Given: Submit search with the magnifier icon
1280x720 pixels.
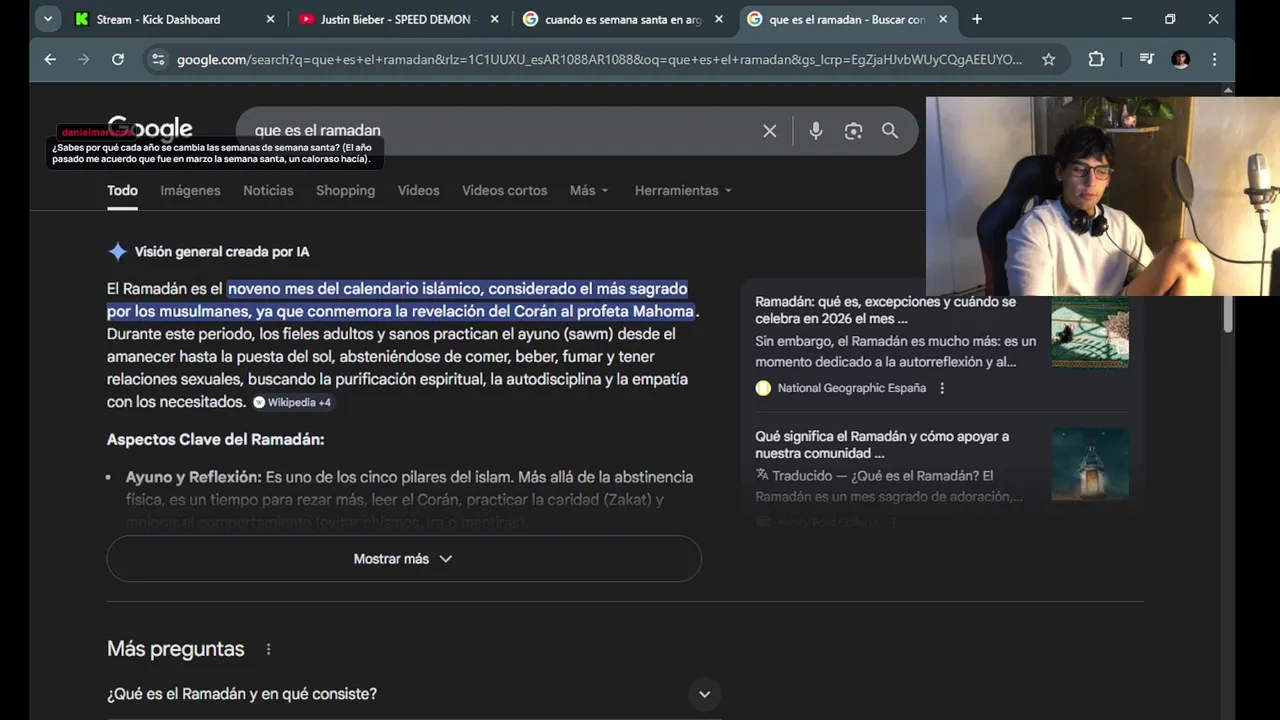Looking at the screenshot, I should coord(890,131).
